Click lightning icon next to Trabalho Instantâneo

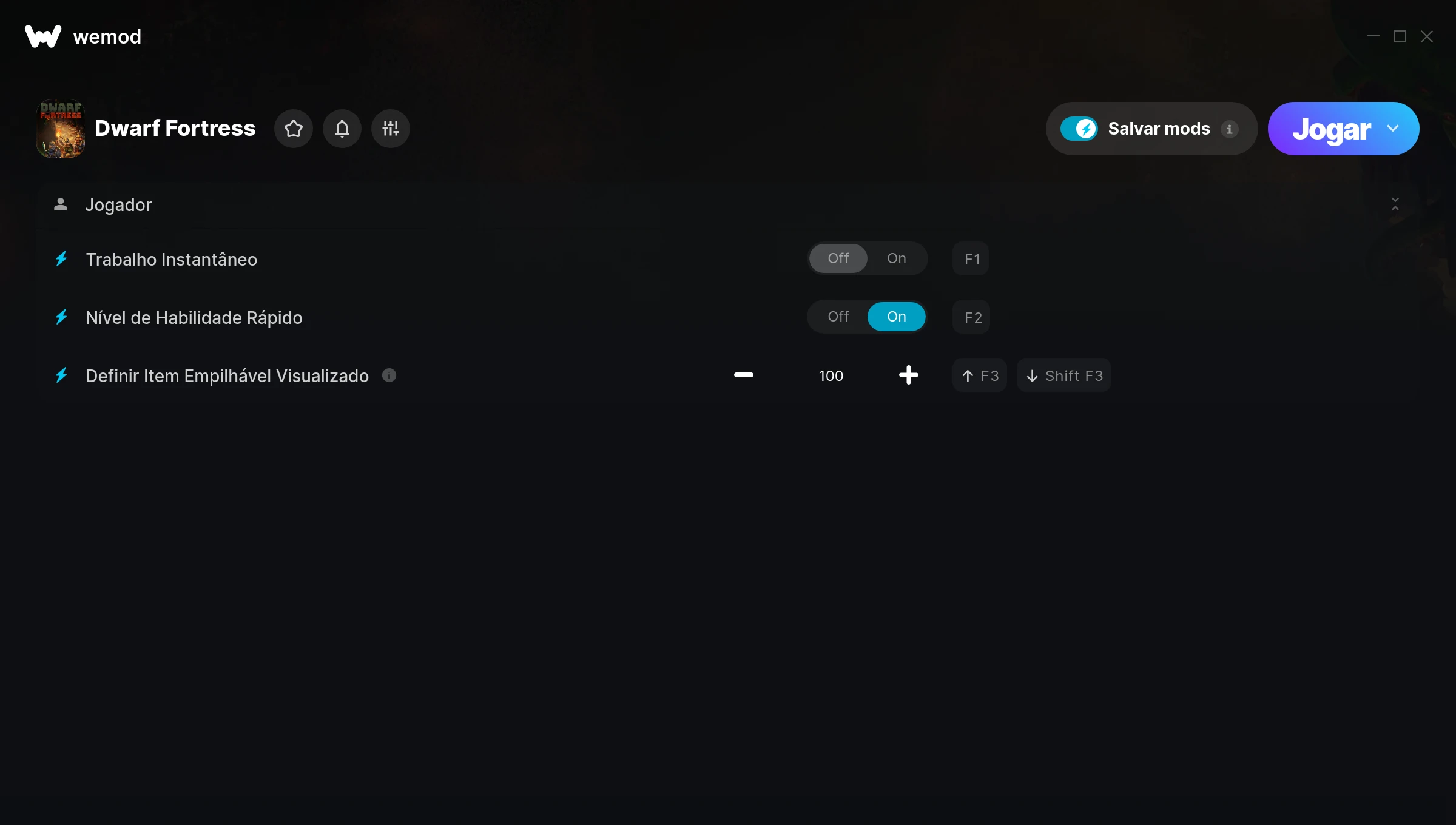pos(61,259)
